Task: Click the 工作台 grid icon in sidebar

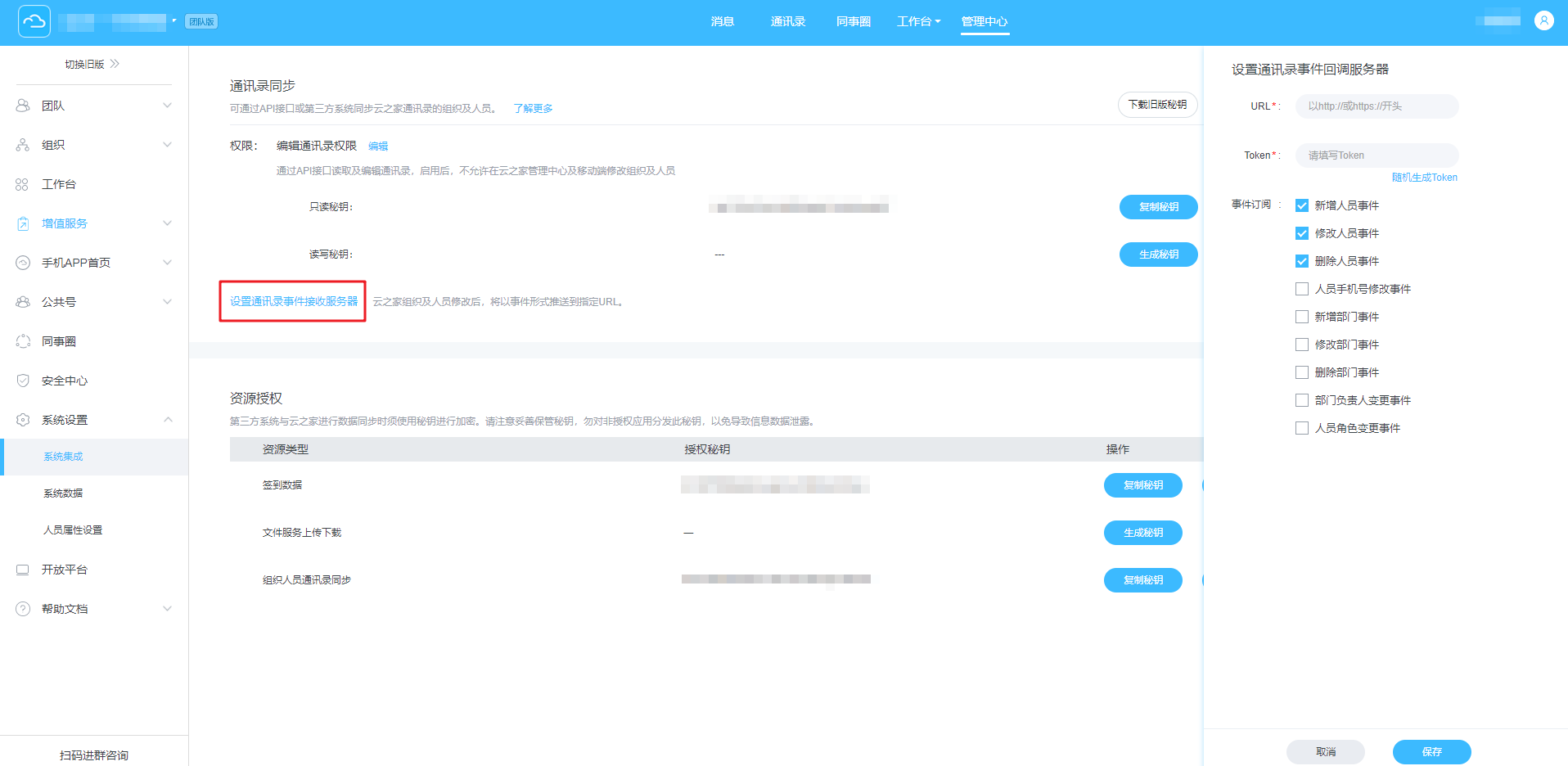Action: click(22, 184)
